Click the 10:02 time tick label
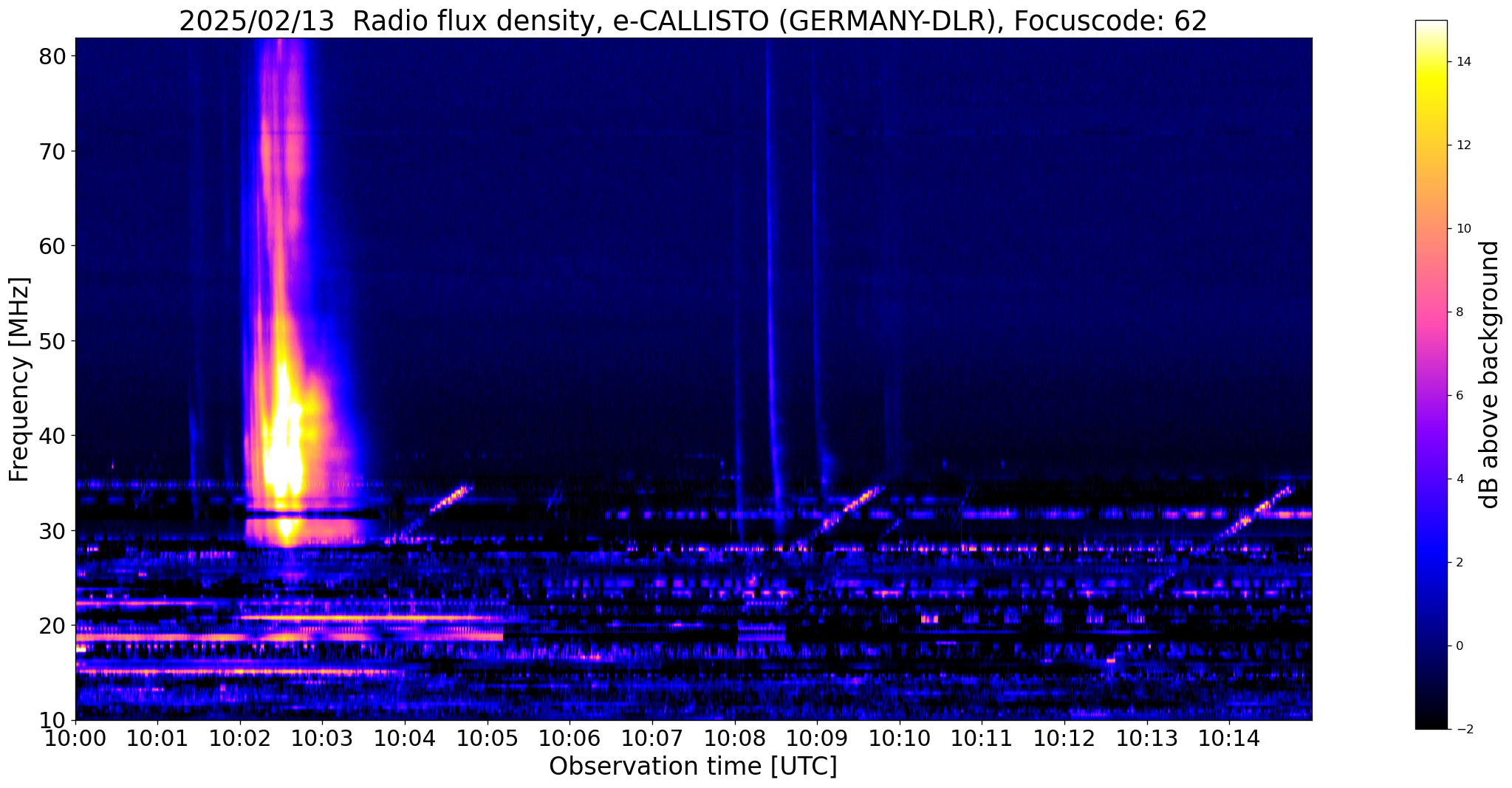Image resolution: width=1512 pixels, height=788 pixels. 240,739
